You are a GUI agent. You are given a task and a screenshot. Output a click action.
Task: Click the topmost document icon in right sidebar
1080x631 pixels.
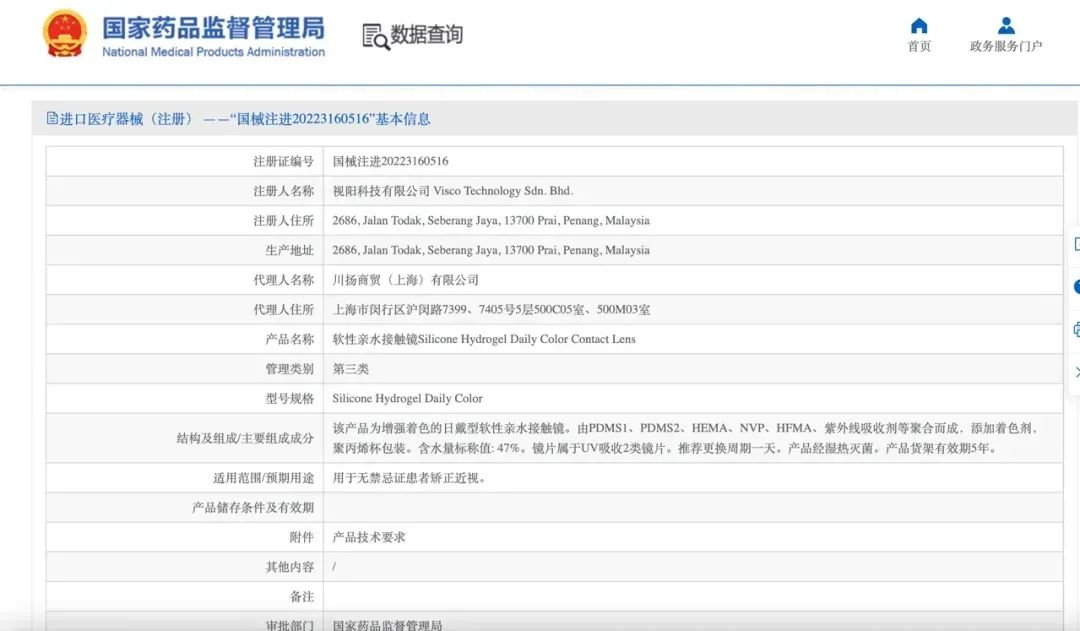pos(1076,243)
